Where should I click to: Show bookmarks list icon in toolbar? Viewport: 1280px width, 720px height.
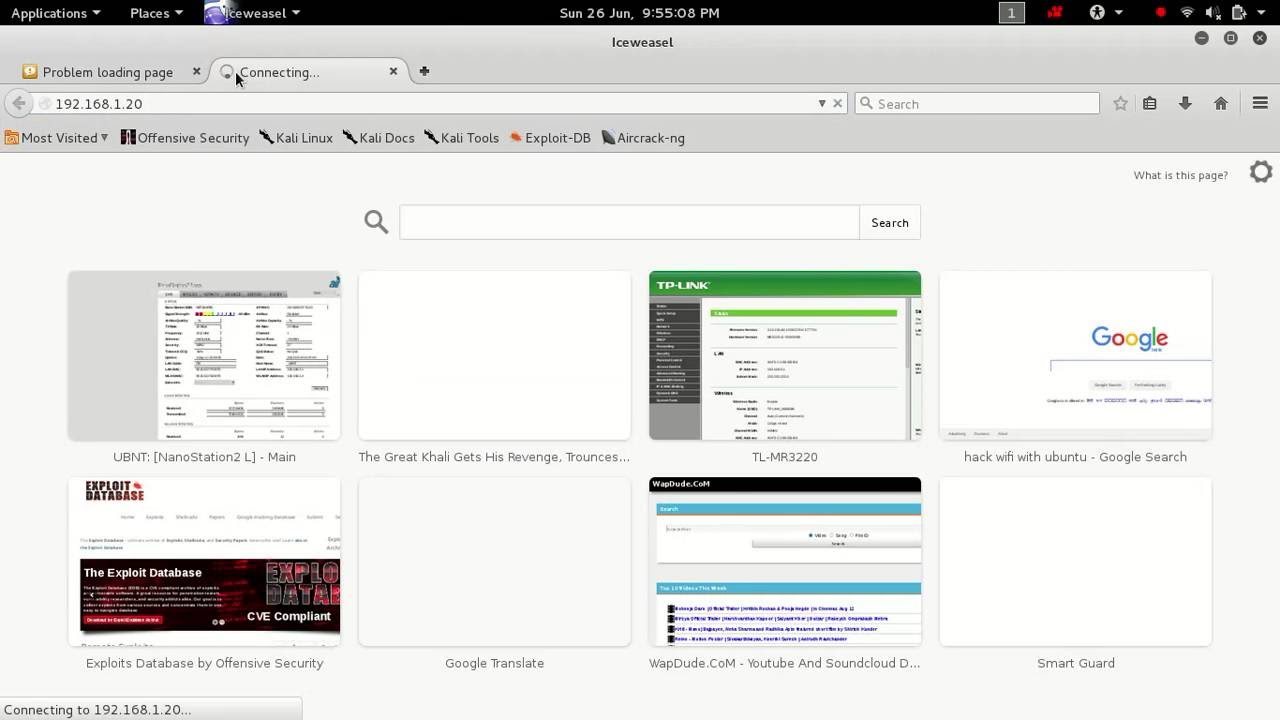1150,103
